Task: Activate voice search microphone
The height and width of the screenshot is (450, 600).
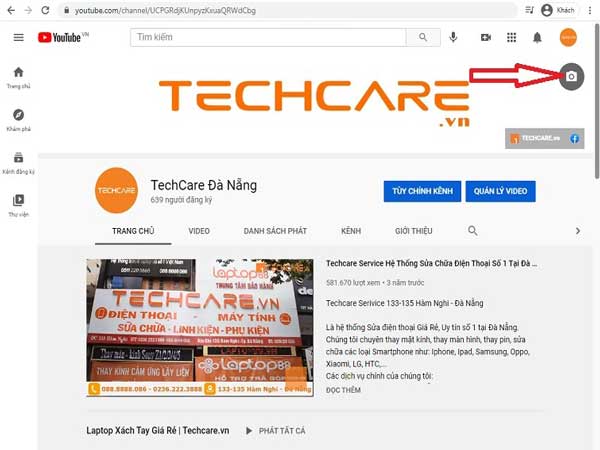Action: [x=453, y=37]
